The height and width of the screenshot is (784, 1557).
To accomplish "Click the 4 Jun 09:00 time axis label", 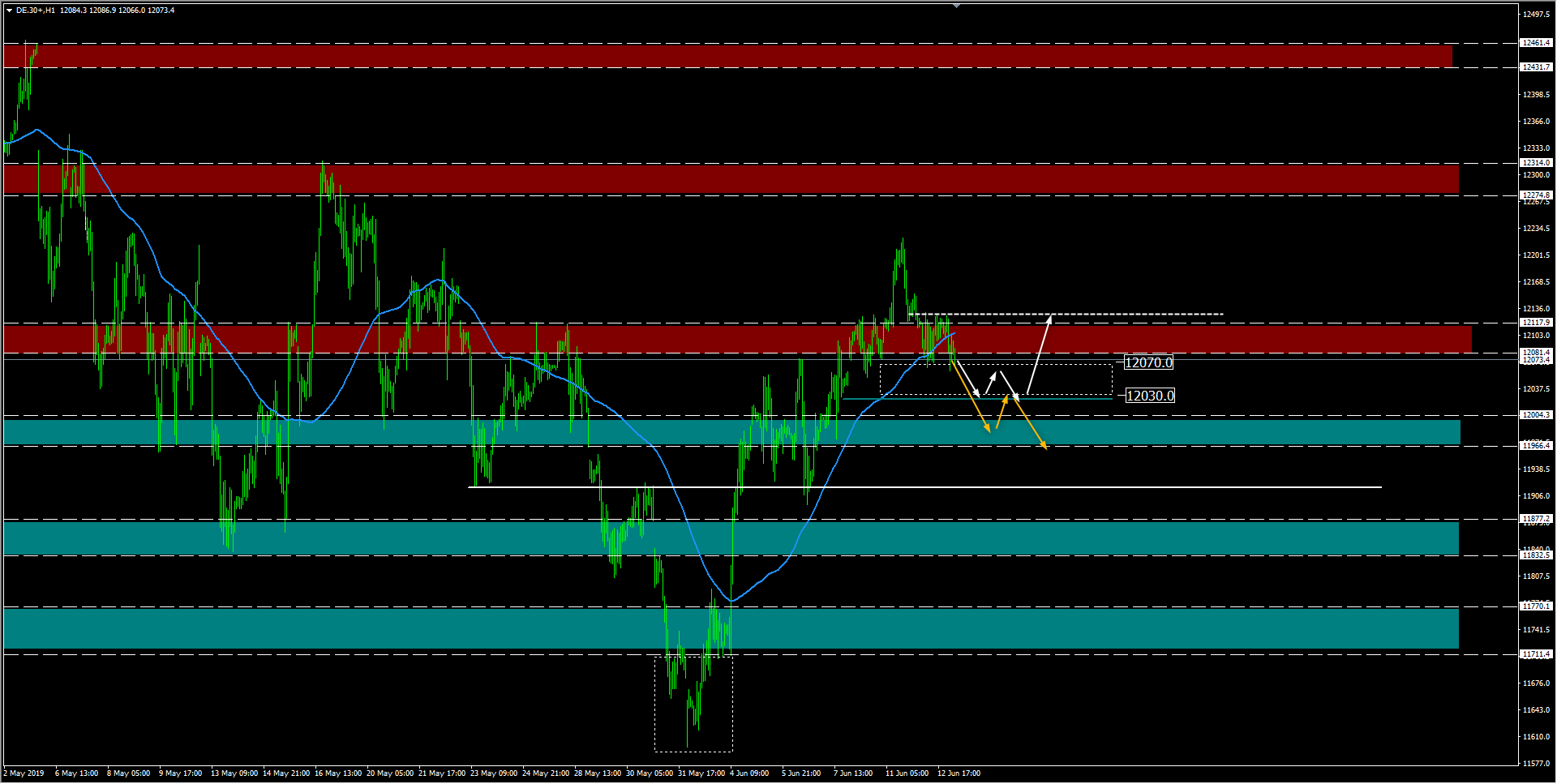I will pyautogui.click(x=749, y=773).
